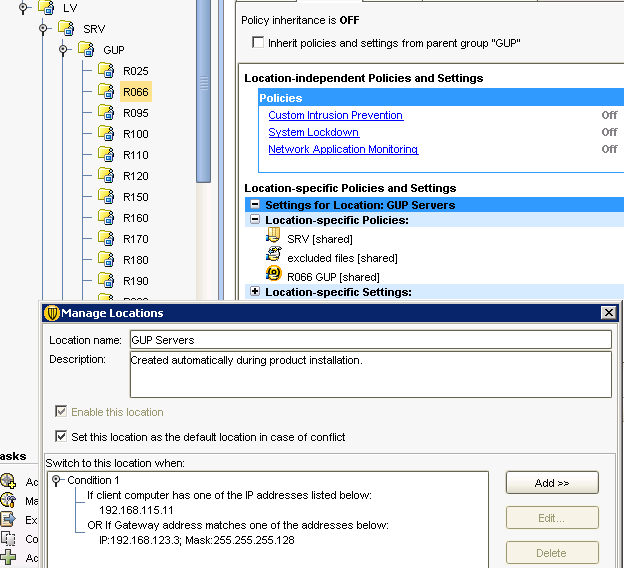The height and width of the screenshot is (569, 624).
Task: Click the SRV shared policy shield icon
Action: pos(273,235)
